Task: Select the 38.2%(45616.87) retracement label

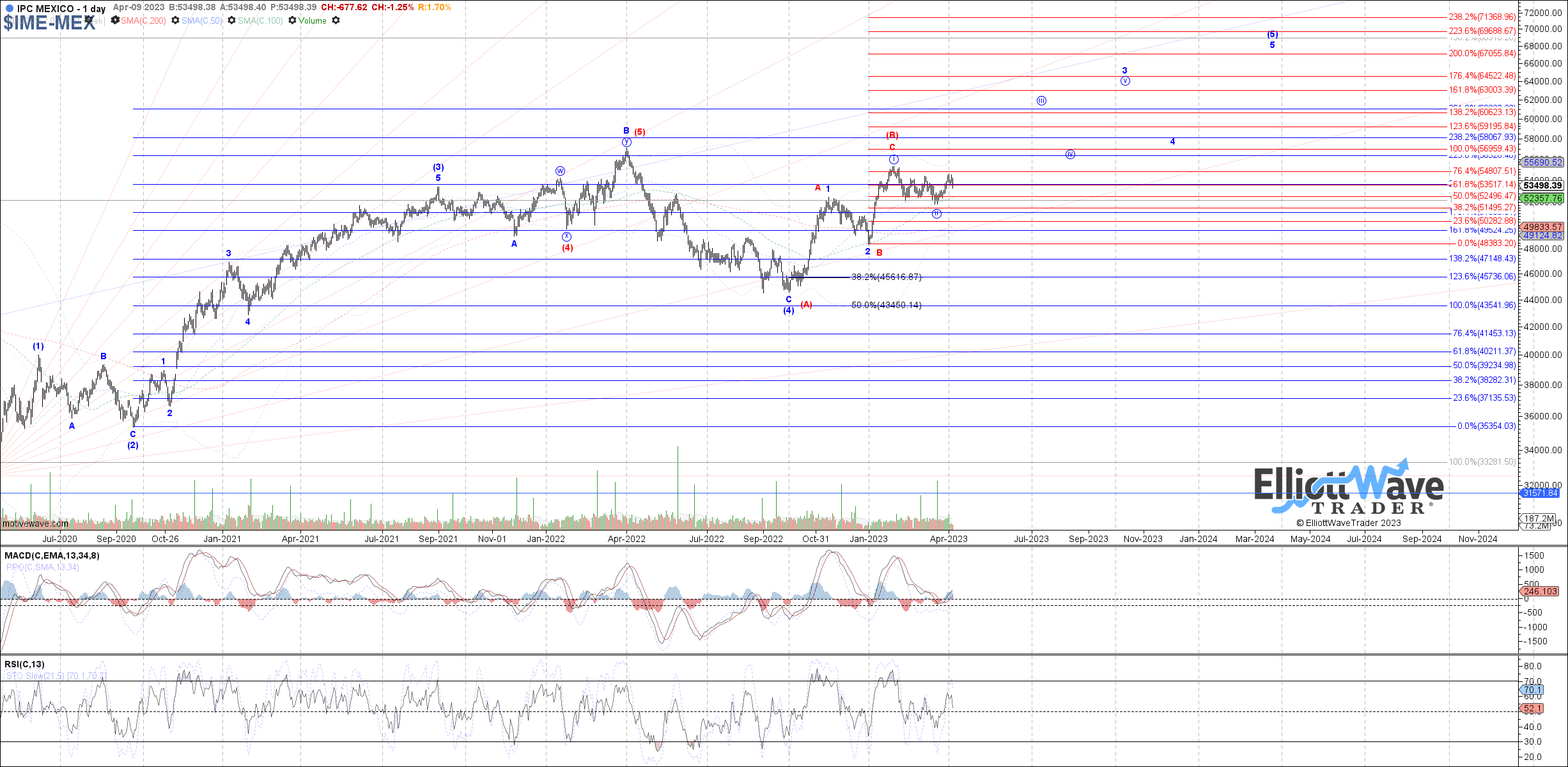Action: coord(887,277)
